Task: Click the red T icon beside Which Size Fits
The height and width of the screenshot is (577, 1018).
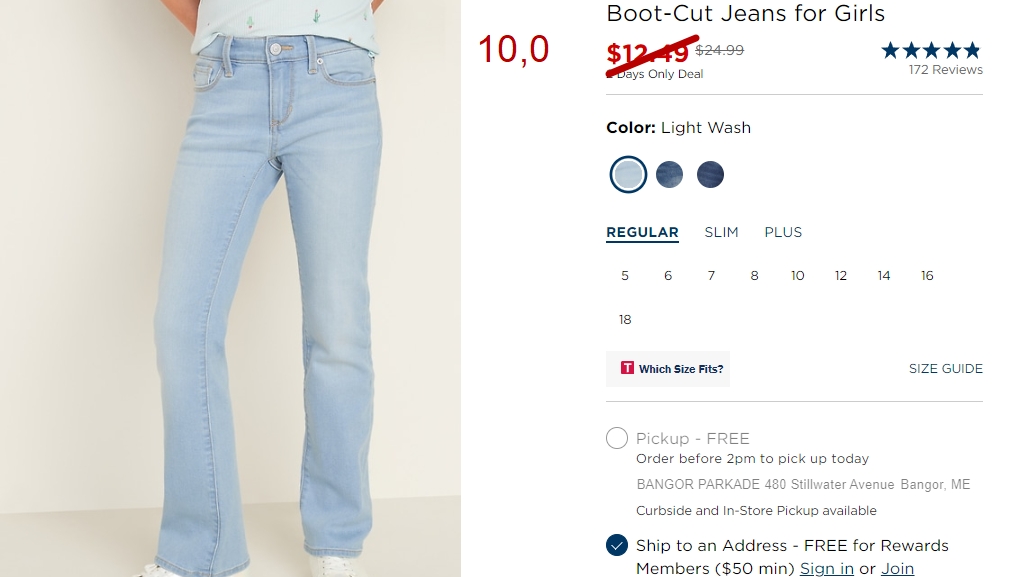Action: tap(627, 368)
